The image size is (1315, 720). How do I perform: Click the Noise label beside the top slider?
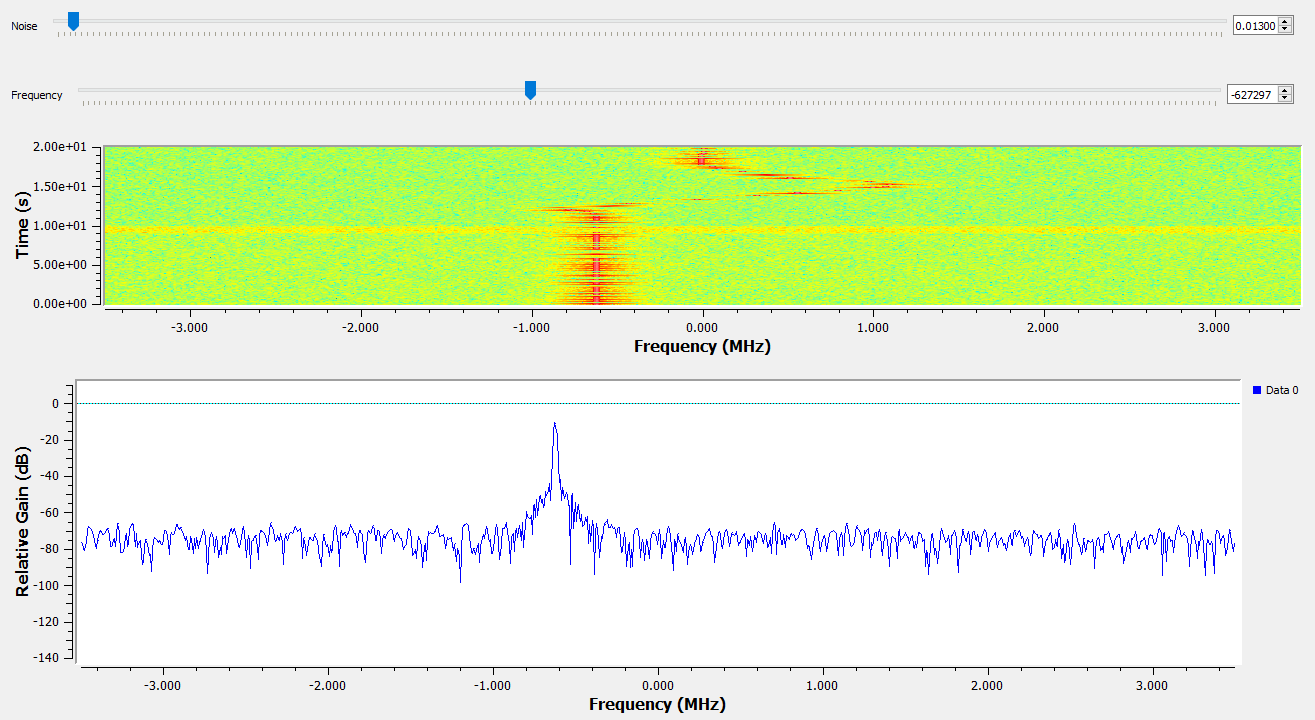(22, 26)
